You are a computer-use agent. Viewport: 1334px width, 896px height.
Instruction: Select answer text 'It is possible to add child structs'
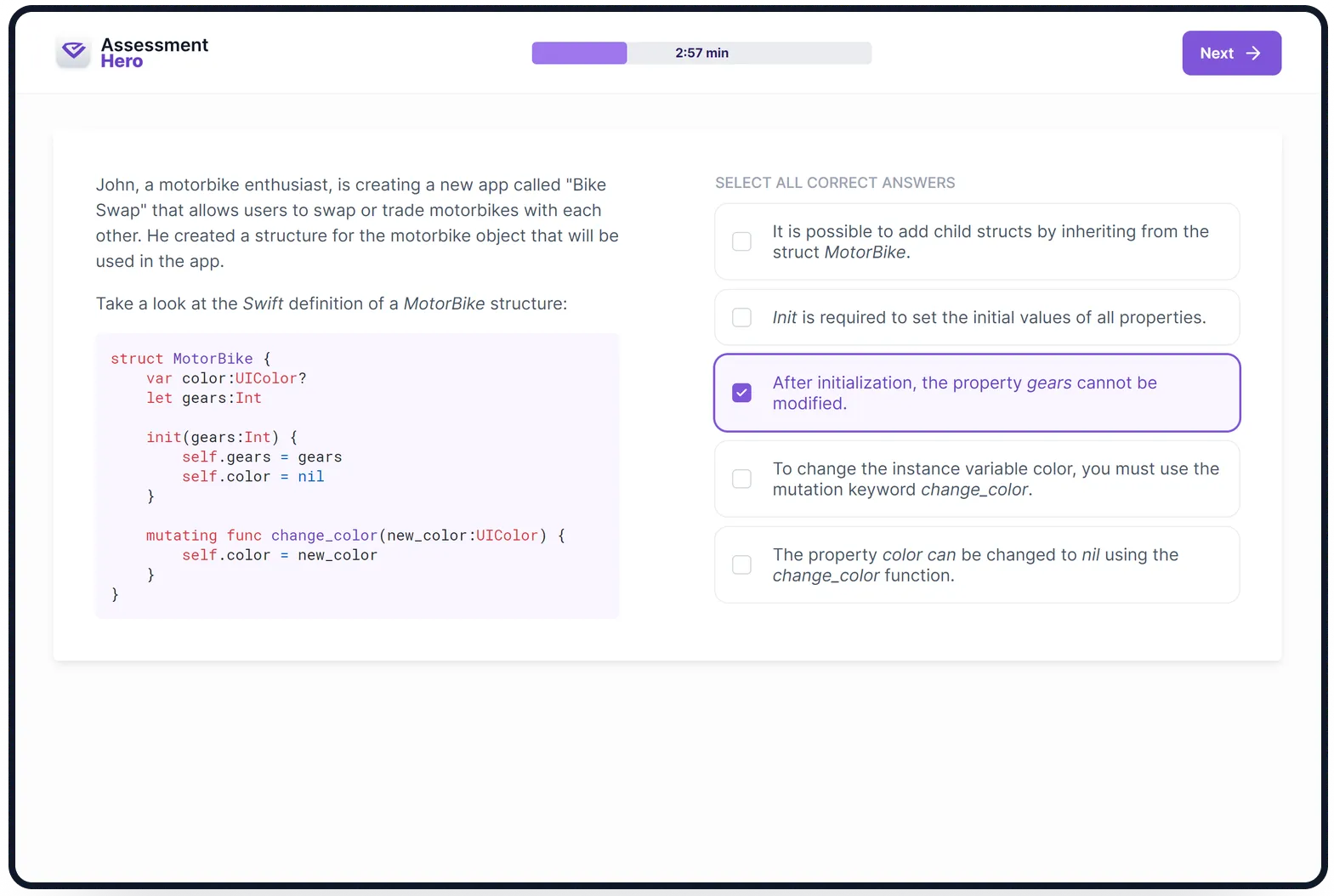tap(991, 241)
